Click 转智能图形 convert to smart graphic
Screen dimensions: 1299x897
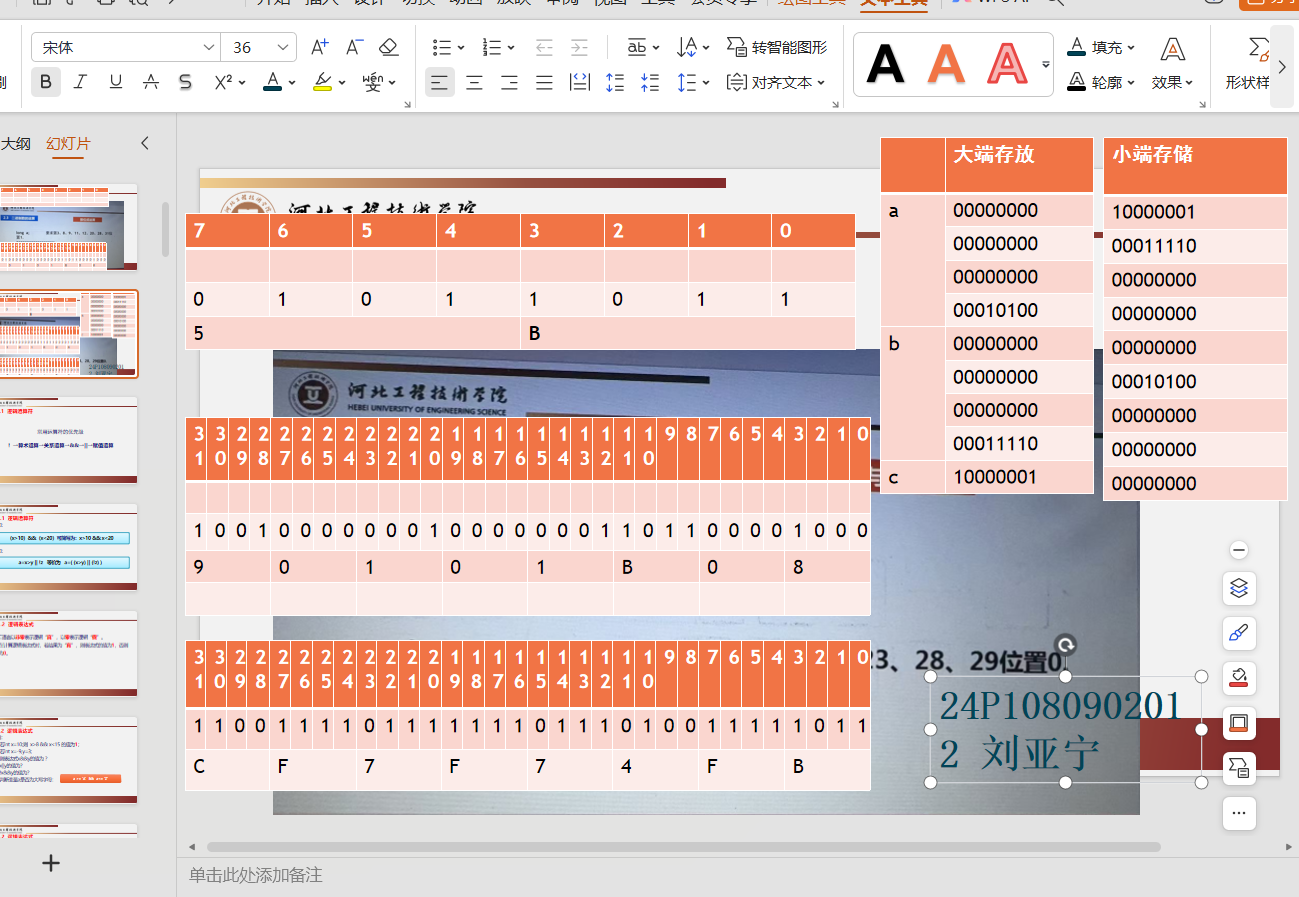[x=777, y=47]
